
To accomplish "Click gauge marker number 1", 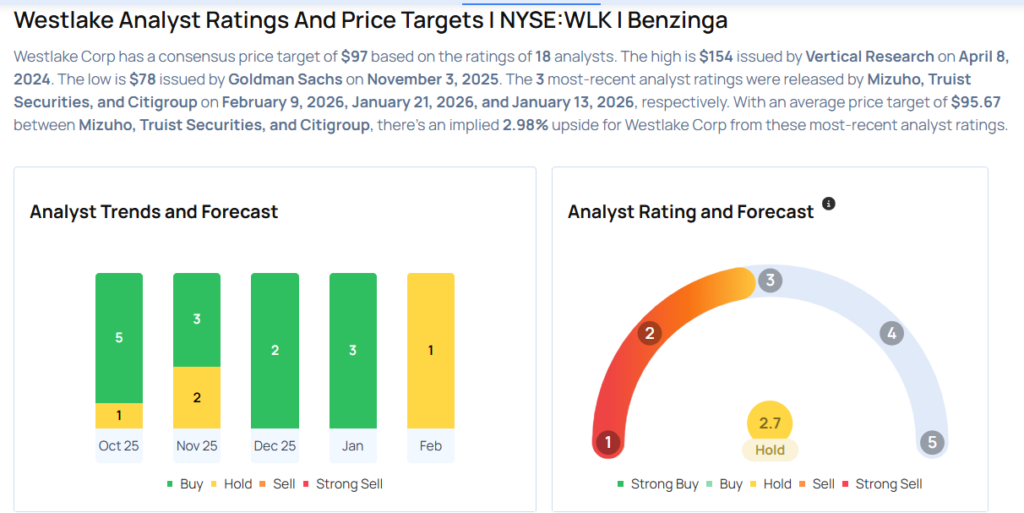I will pos(608,442).
